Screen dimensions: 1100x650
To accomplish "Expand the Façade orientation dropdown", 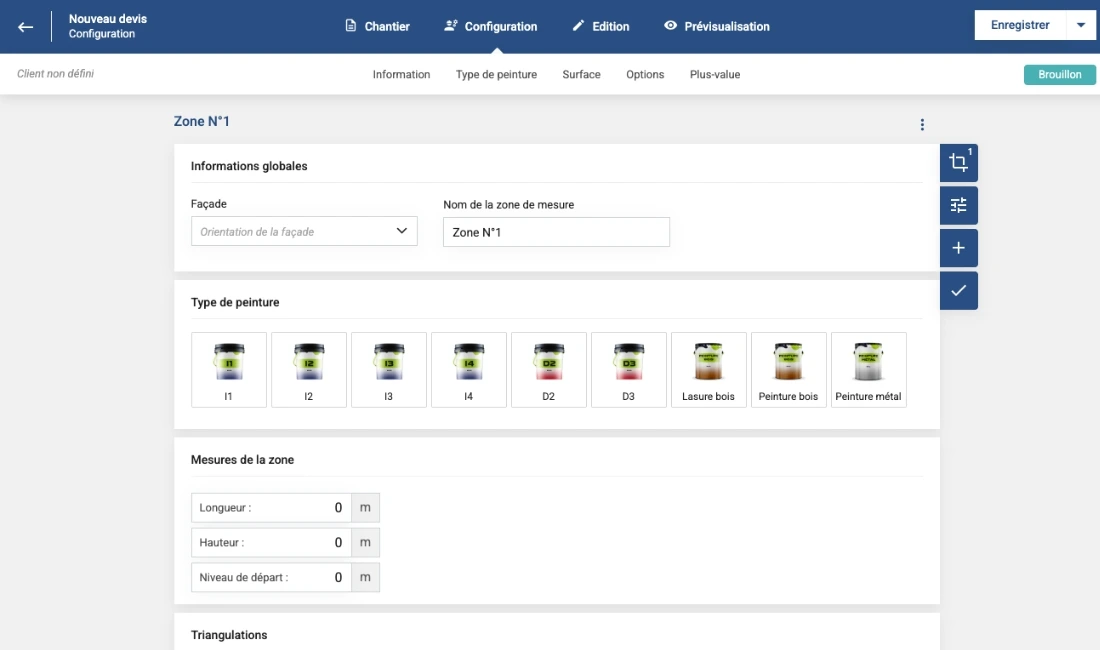I will click(304, 231).
